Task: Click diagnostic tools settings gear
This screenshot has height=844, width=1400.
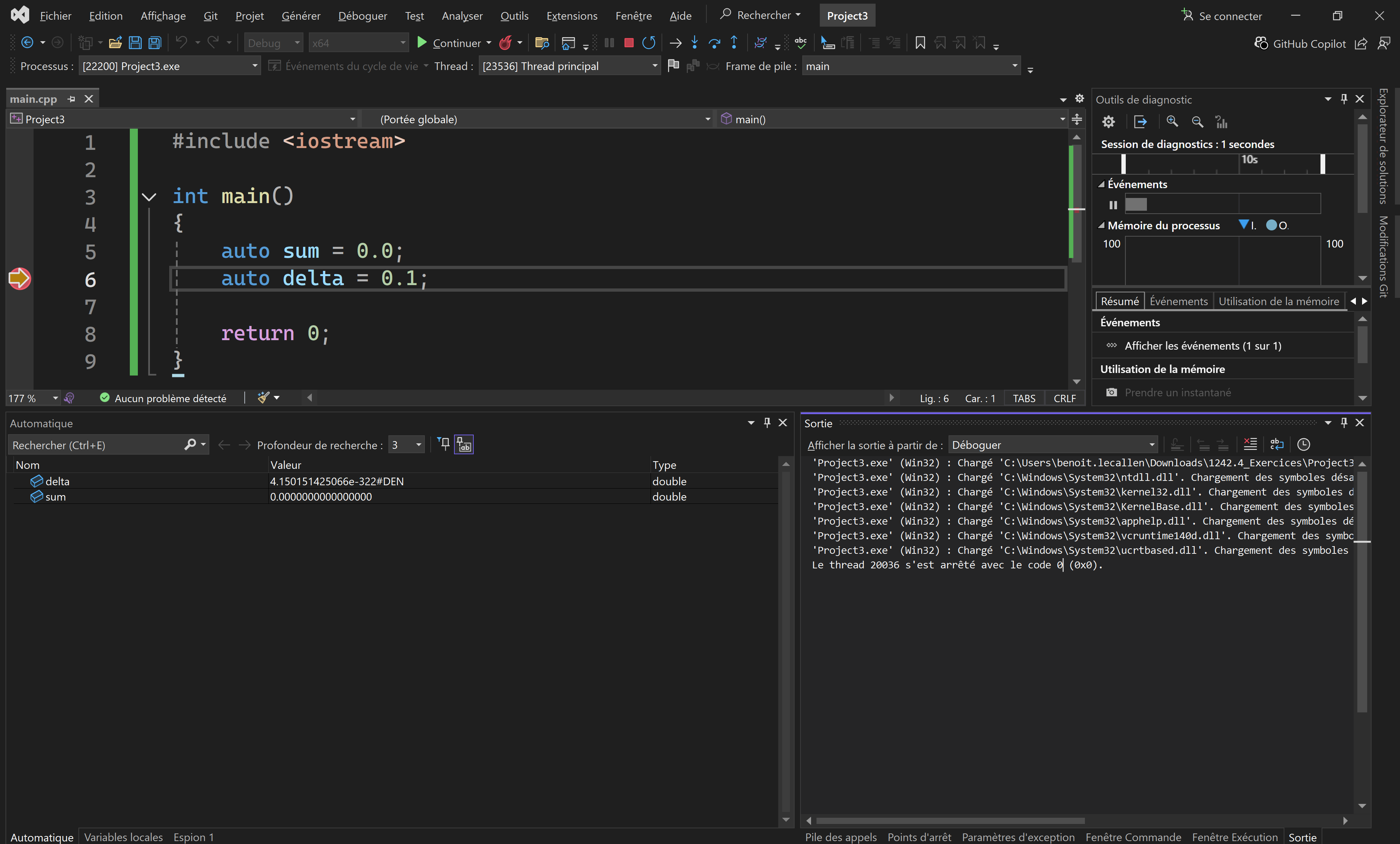Action: click(x=1108, y=121)
